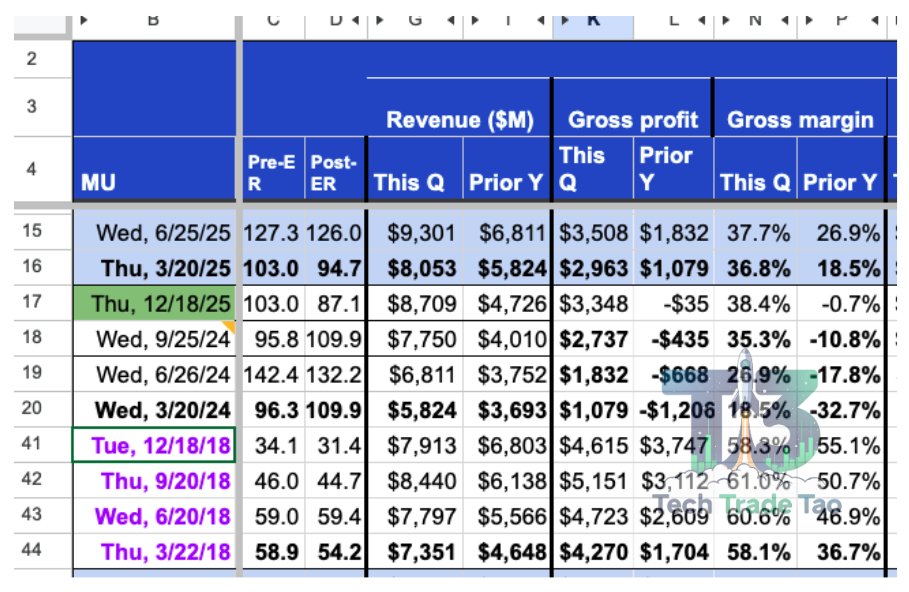Click the -0.7% prior margin cell
This screenshot has width=909, height=592.
tap(841, 303)
